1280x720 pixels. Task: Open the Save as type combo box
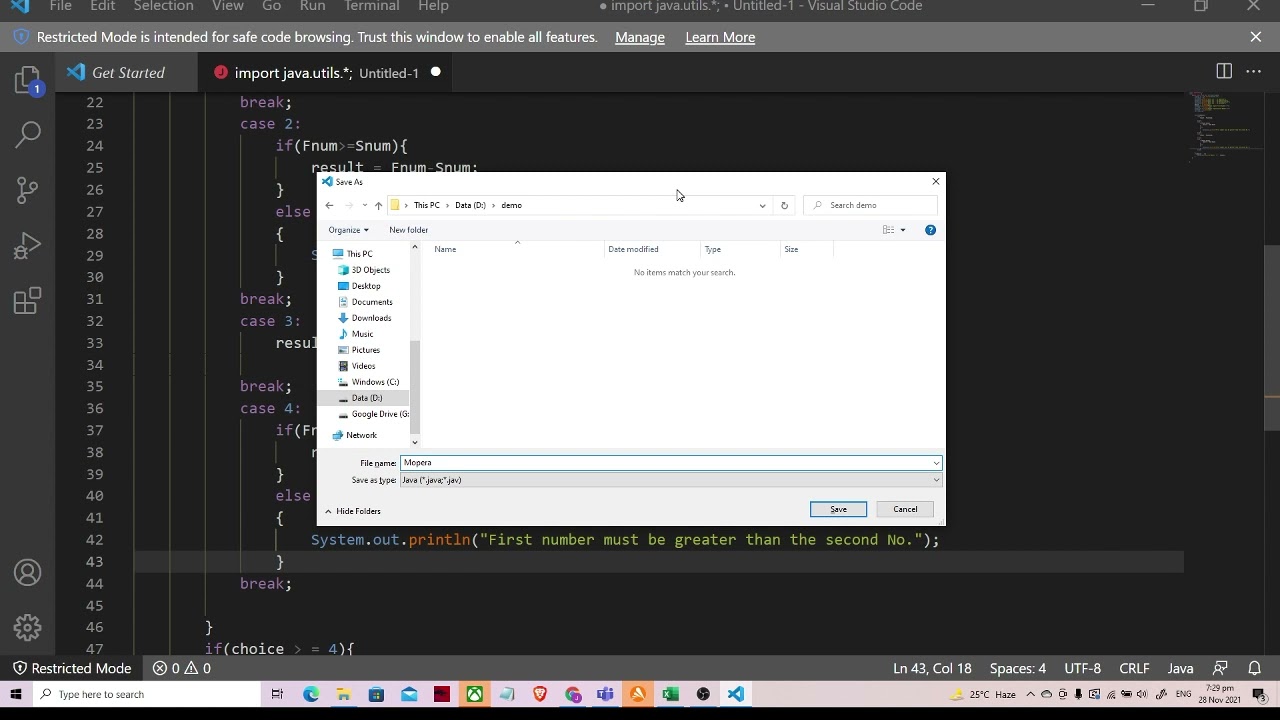click(x=670, y=480)
